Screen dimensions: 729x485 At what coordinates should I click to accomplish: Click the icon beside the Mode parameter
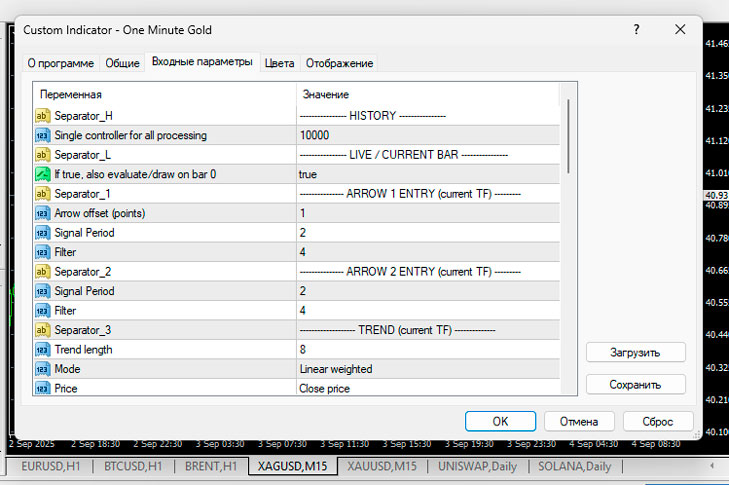tap(43, 369)
